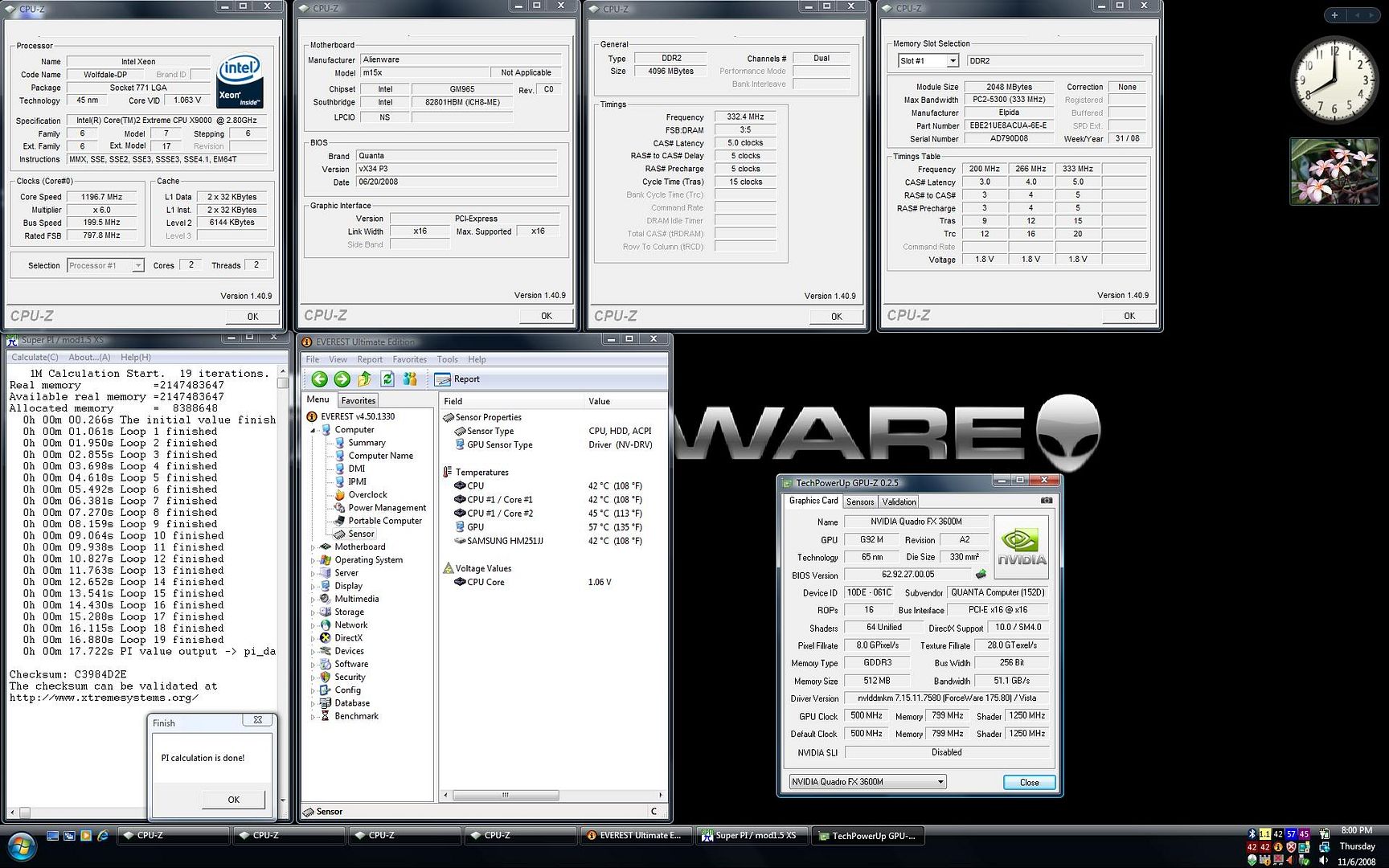1389x868 pixels.
Task: Click the Field column header in EVEREST
Action: 511,401
